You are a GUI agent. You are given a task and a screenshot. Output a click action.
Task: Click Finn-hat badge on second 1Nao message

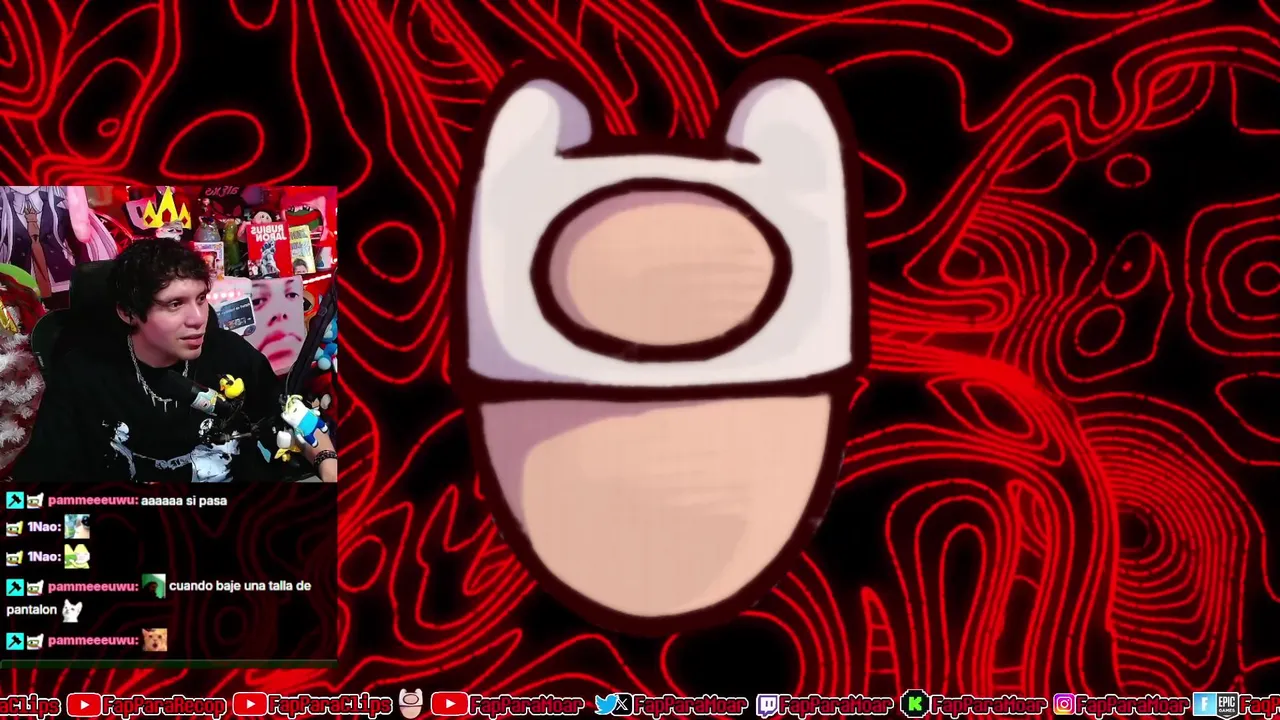tap(14, 557)
